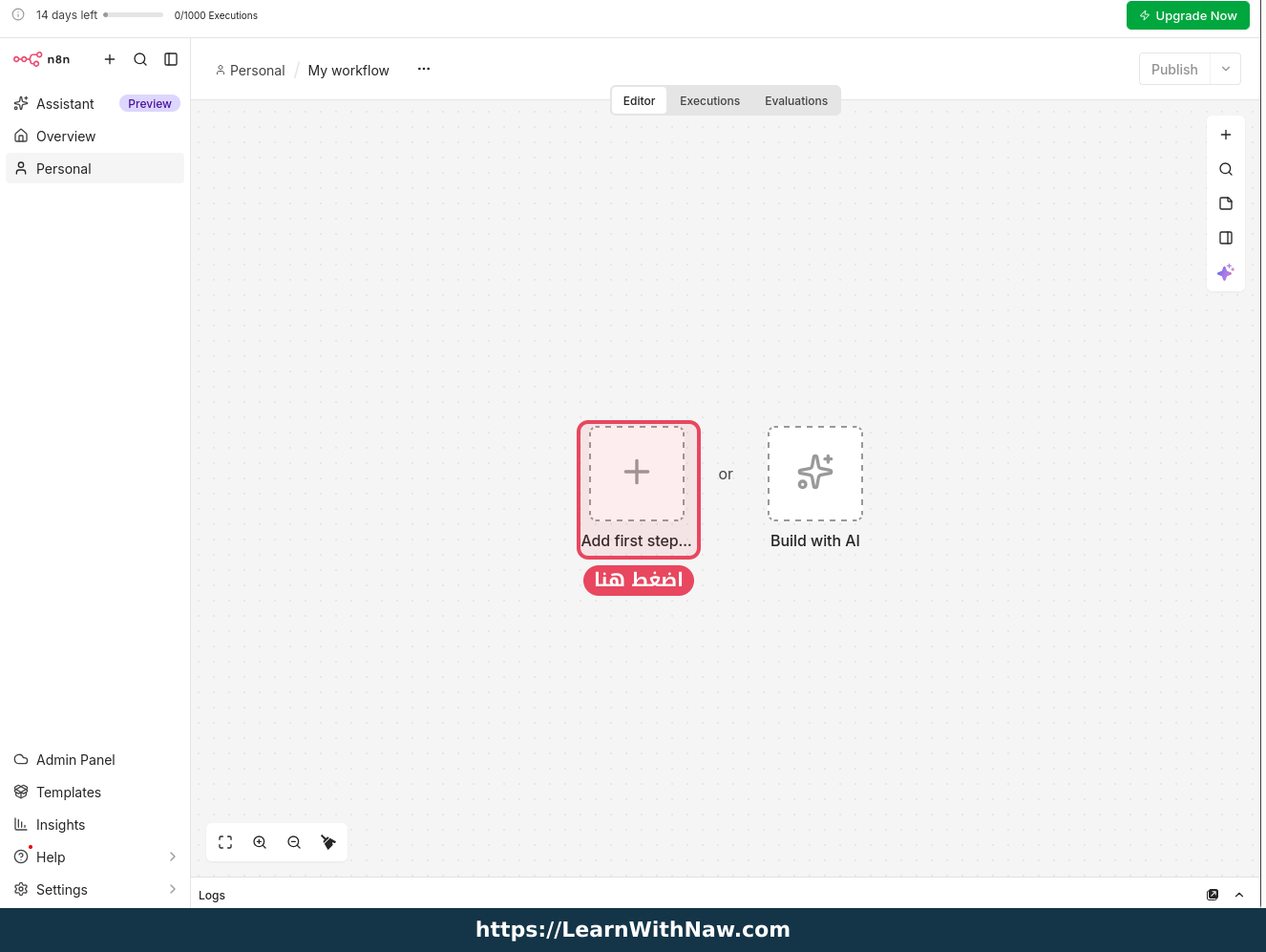Click the Add first step plus box
The image size is (1266, 952).
click(637, 474)
